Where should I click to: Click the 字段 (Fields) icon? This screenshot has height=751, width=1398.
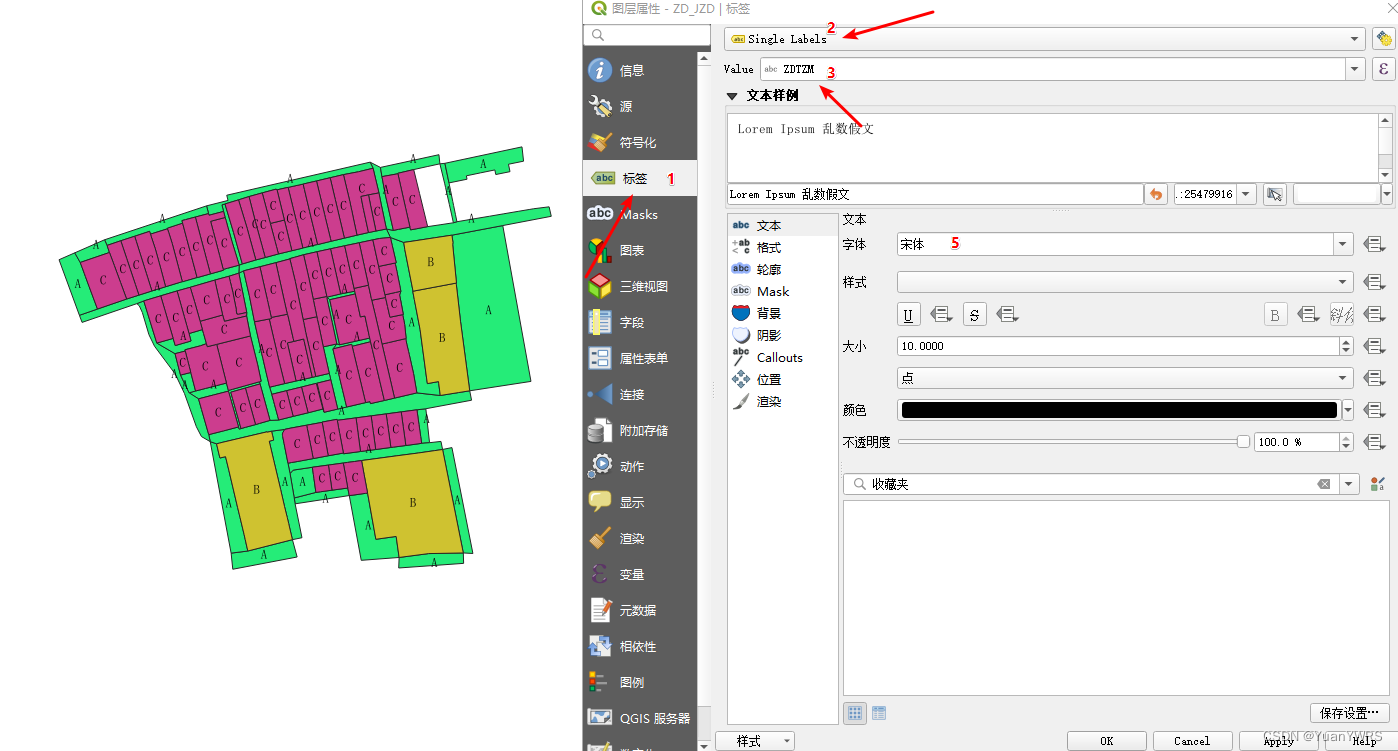click(x=600, y=322)
